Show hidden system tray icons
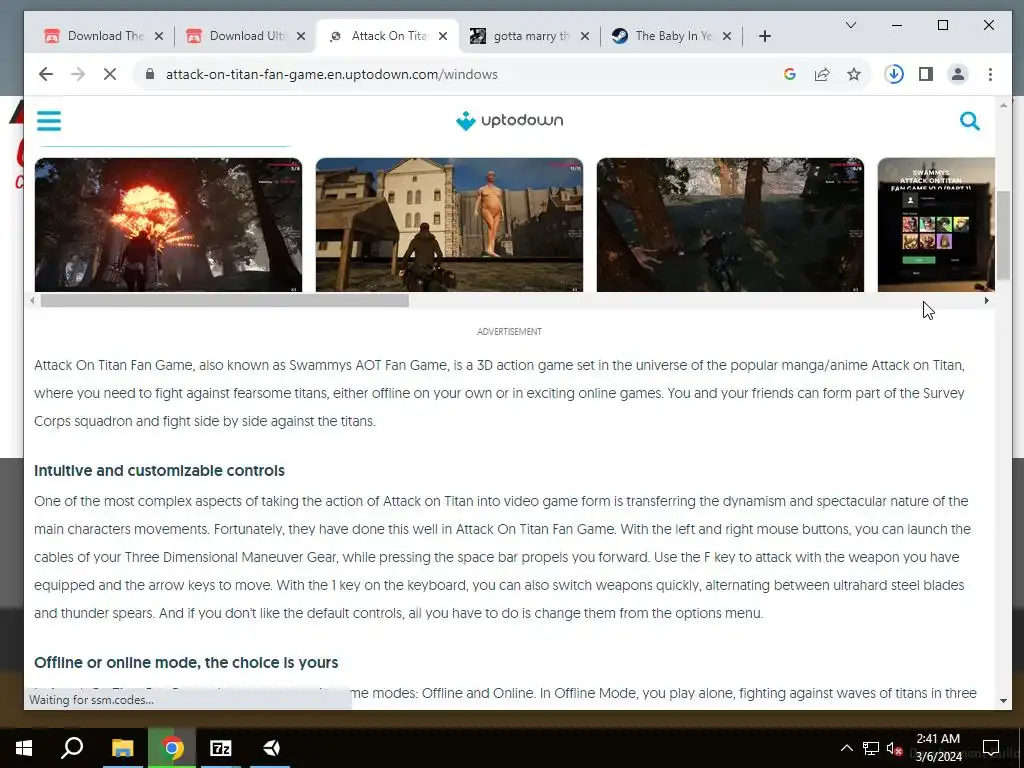The image size is (1024, 768). coord(846,748)
